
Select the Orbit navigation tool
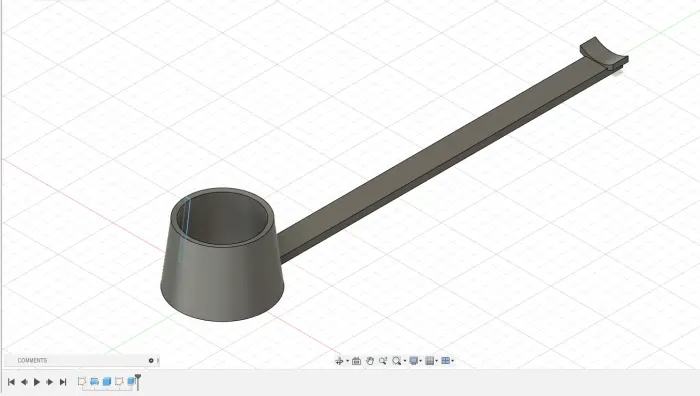pyautogui.click(x=339, y=361)
